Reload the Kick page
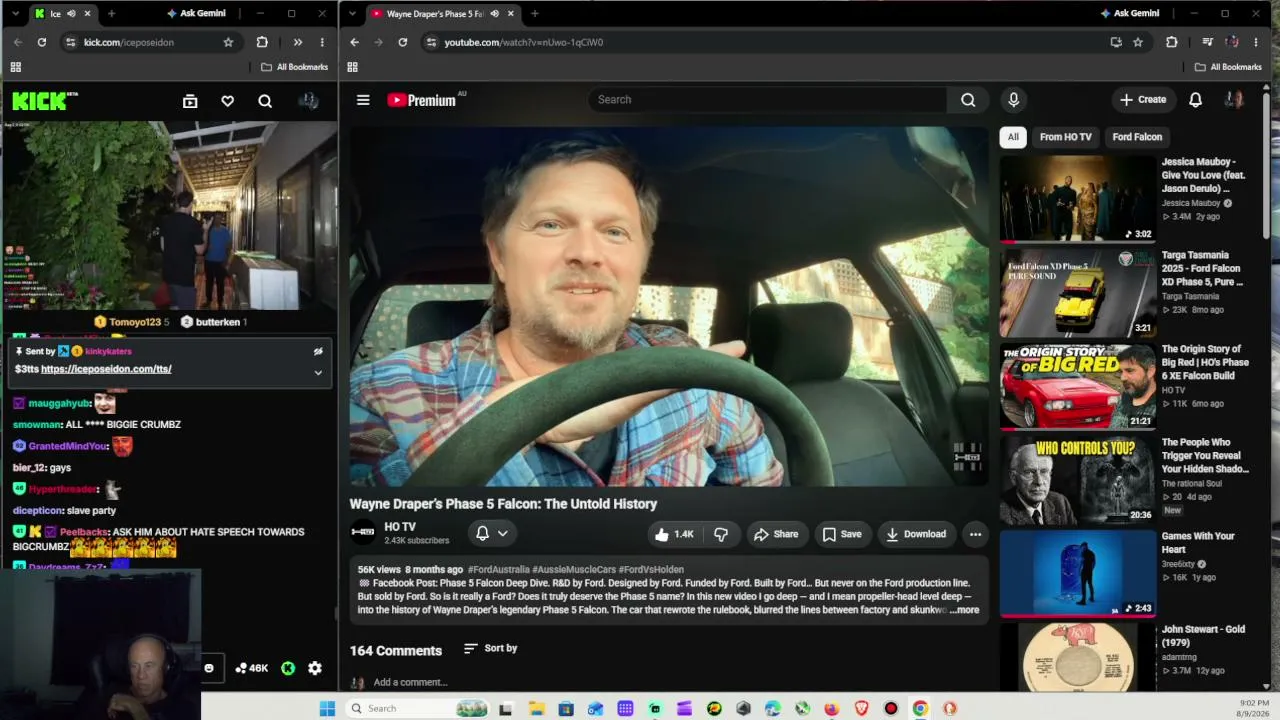 [41, 42]
